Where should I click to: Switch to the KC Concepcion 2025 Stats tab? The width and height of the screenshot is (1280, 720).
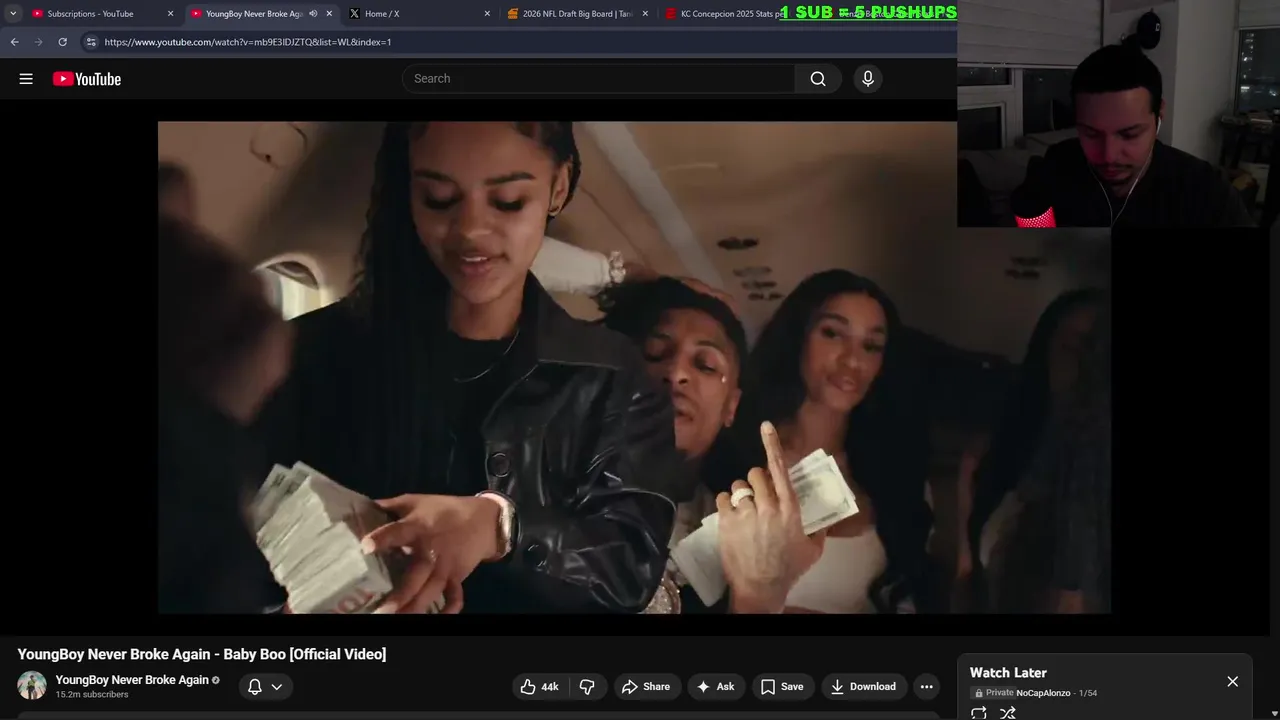[726, 14]
